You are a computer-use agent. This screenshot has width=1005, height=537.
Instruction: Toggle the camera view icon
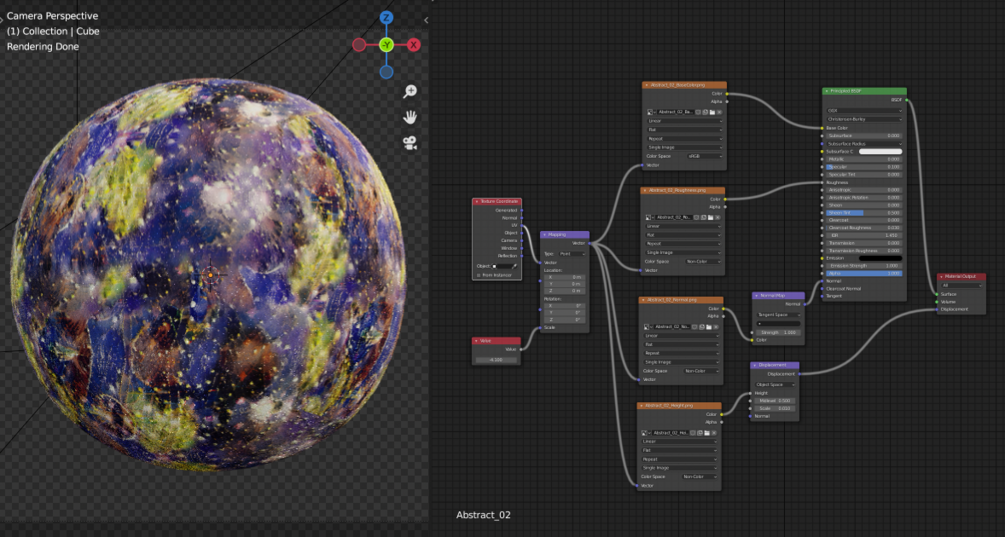click(x=410, y=142)
